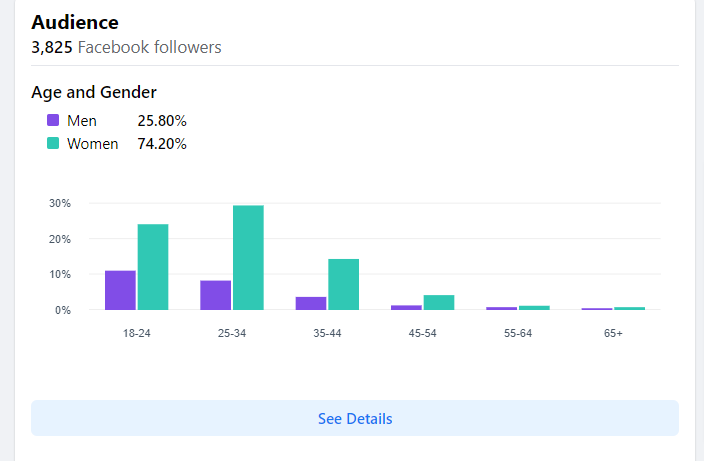This screenshot has height=461, width=704.
Task: Click the Men 25.80% percentage value
Action: coord(162,121)
